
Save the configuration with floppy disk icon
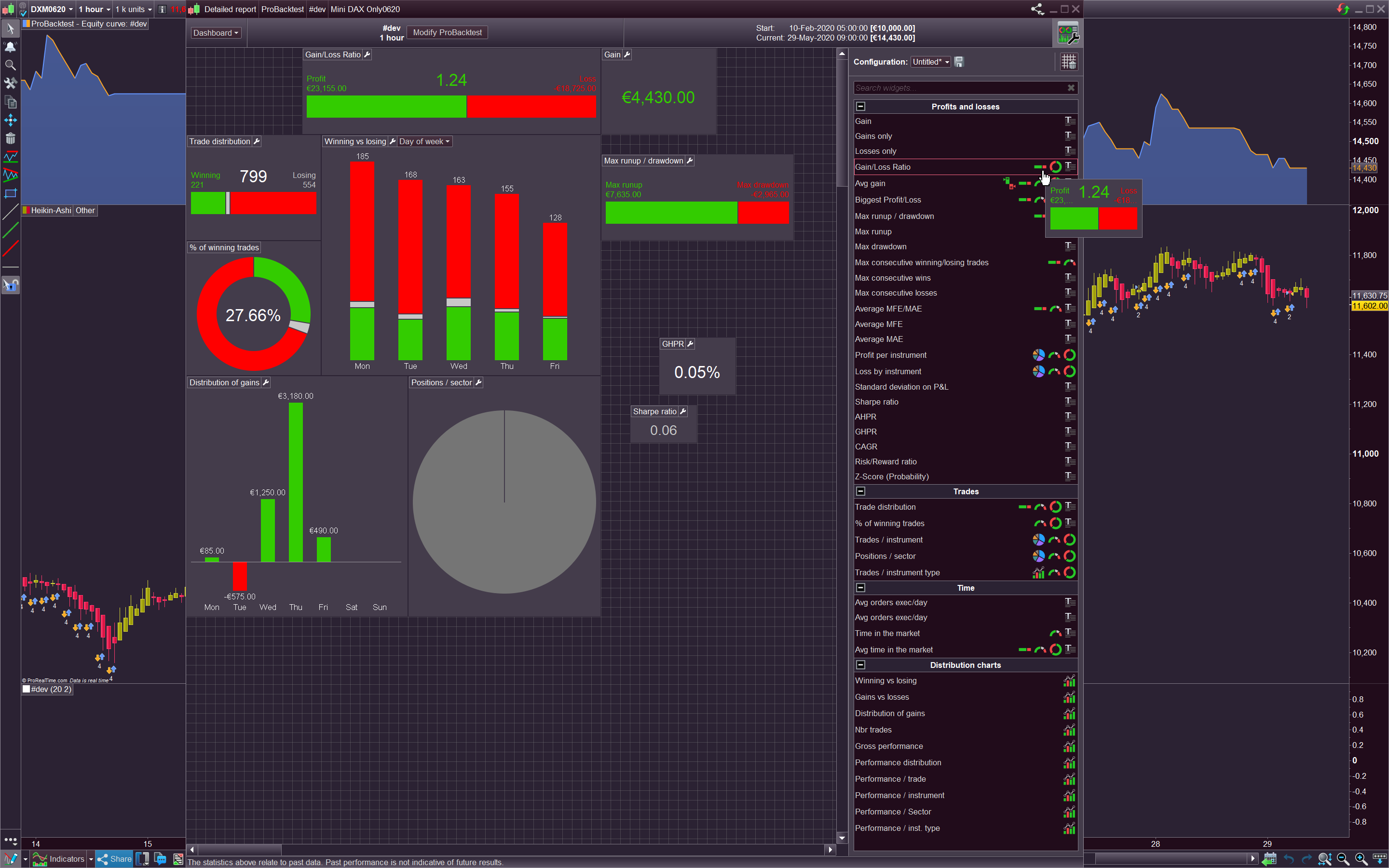point(958,62)
